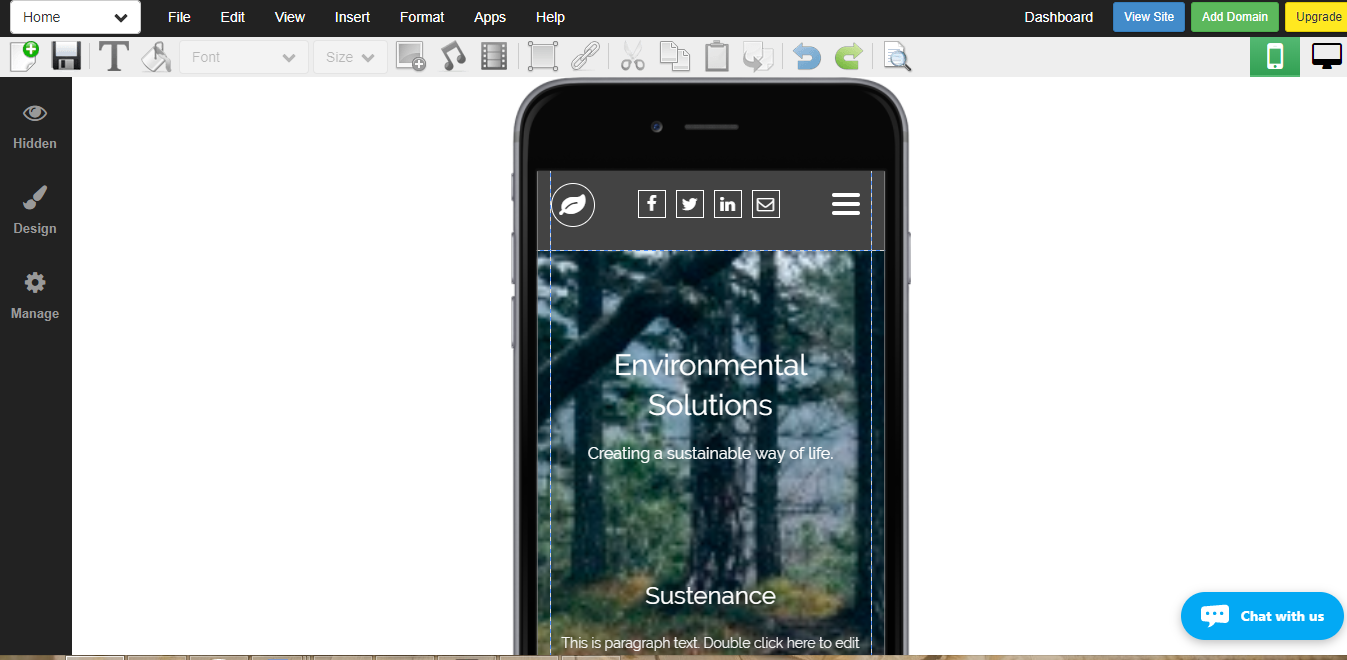
Task: Show Hidden elements panel
Action: tap(35, 126)
